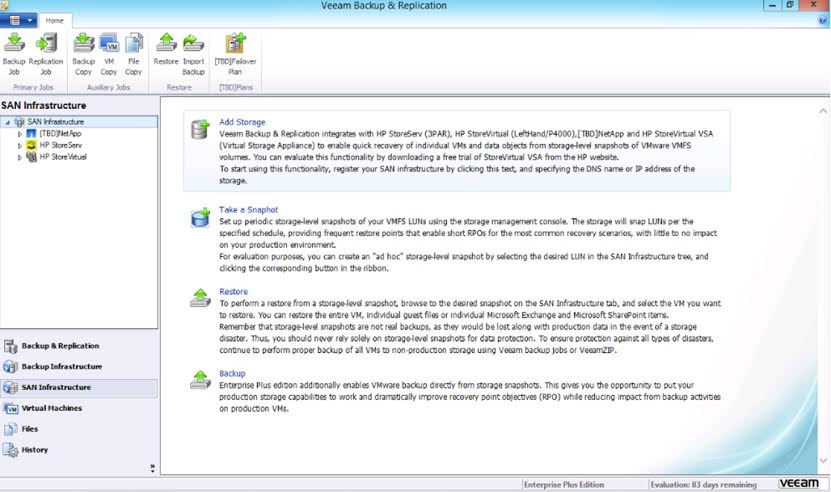Click the Take a Snapshot link

[249, 209]
